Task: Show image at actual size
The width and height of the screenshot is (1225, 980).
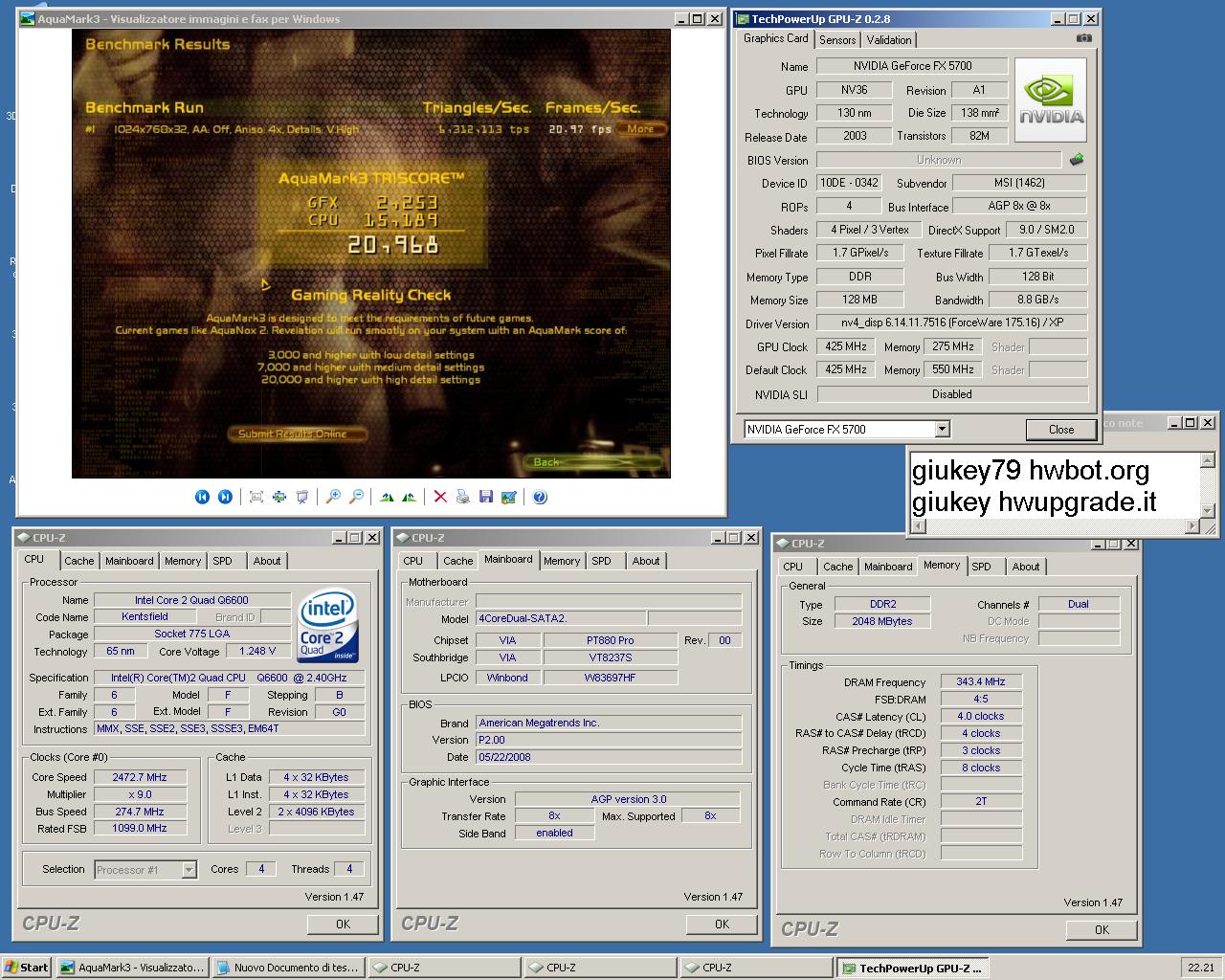Action: [x=279, y=497]
